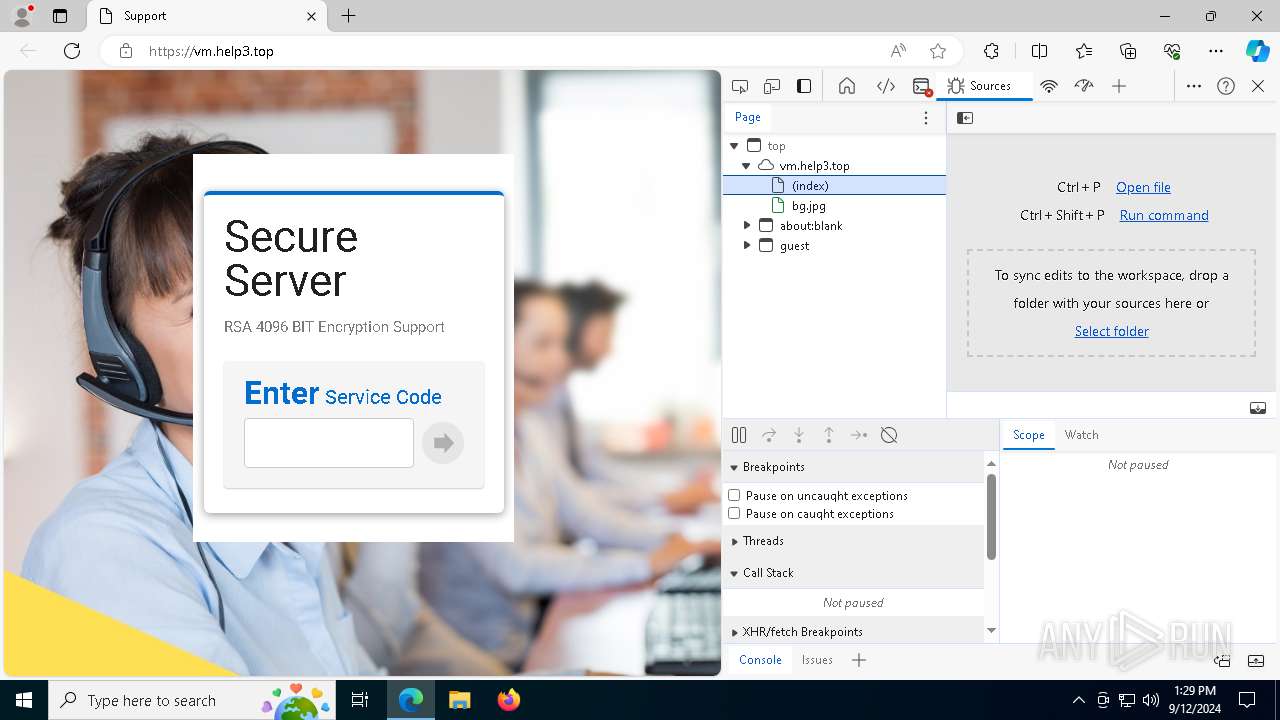This screenshot has width=1280, height=720.
Task: Click the service code input field
Action: pos(329,443)
